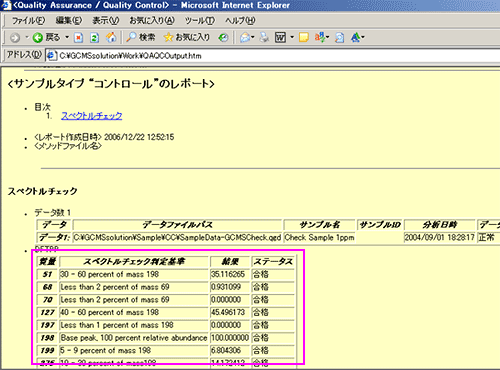Click the SampleData-GCMSCheck.qgd file path cell
This screenshot has width=500, height=370.
[177, 237]
